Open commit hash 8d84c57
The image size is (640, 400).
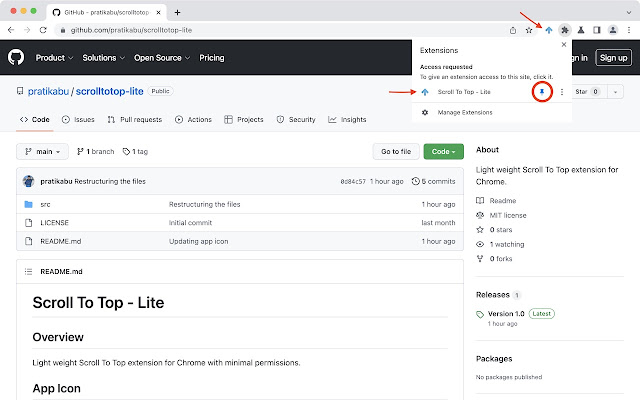[x=353, y=181]
